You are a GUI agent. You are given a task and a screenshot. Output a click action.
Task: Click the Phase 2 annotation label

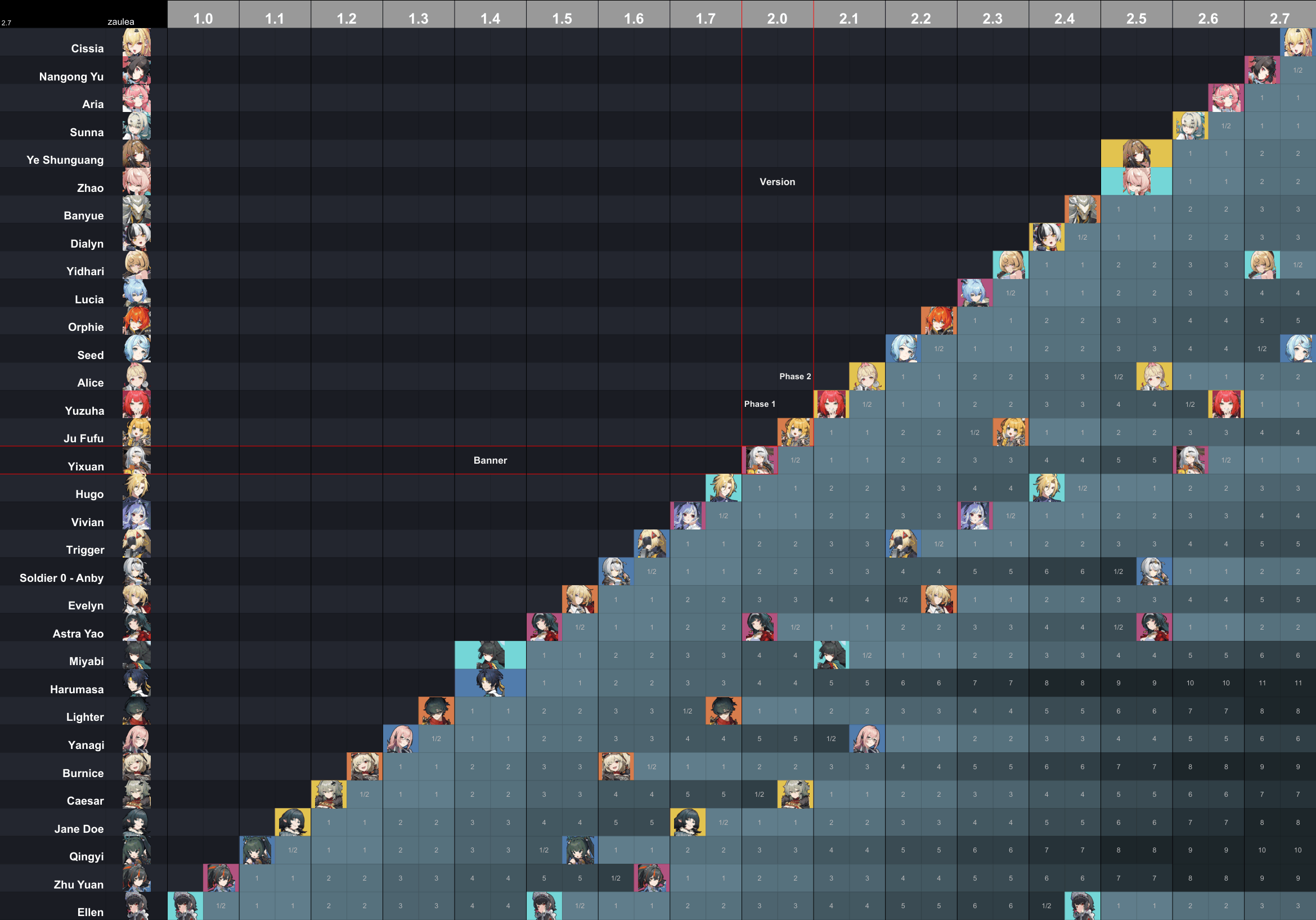point(795,376)
